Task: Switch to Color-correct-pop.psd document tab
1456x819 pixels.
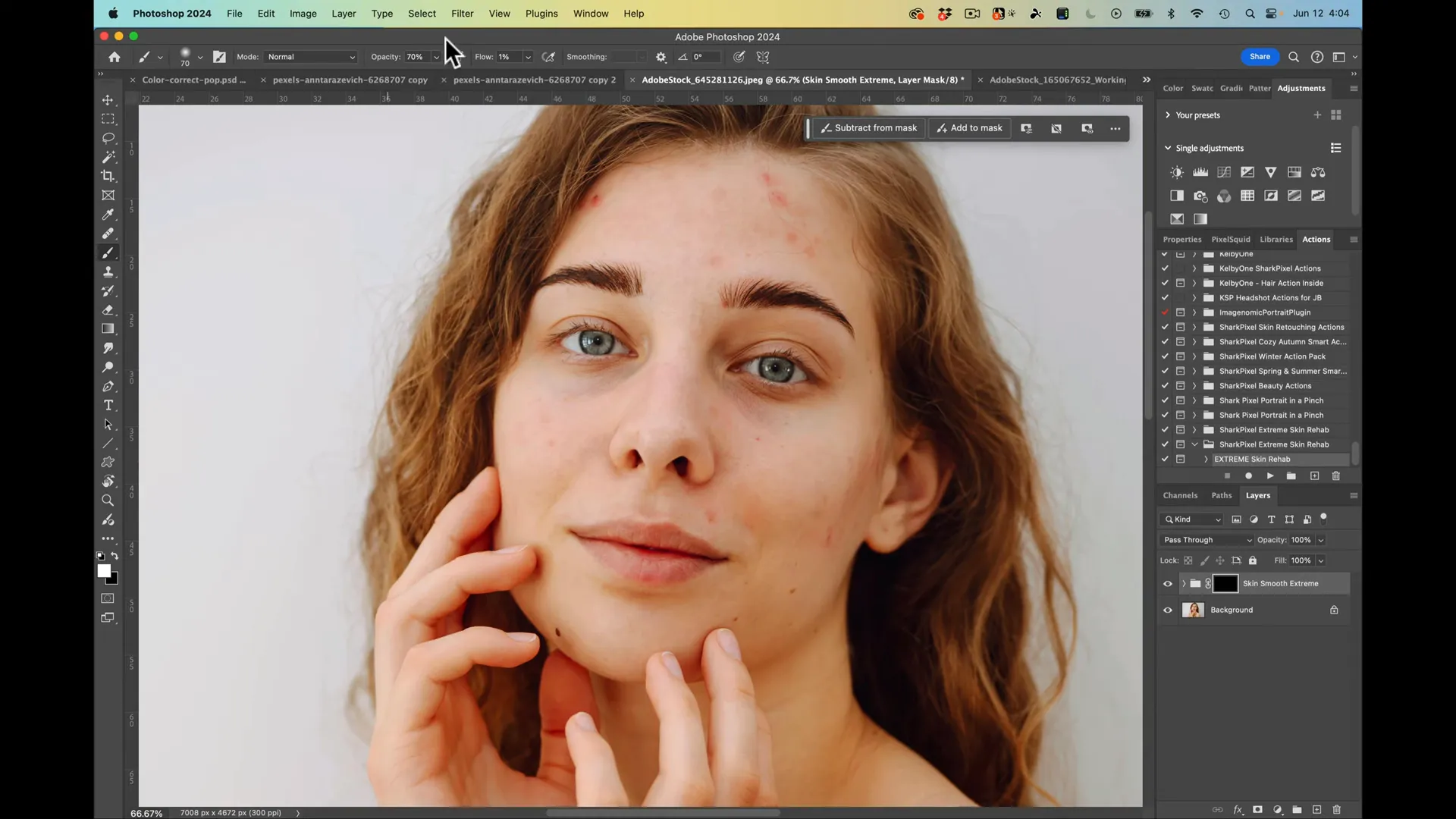Action: pyautogui.click(x=194, y=80)
